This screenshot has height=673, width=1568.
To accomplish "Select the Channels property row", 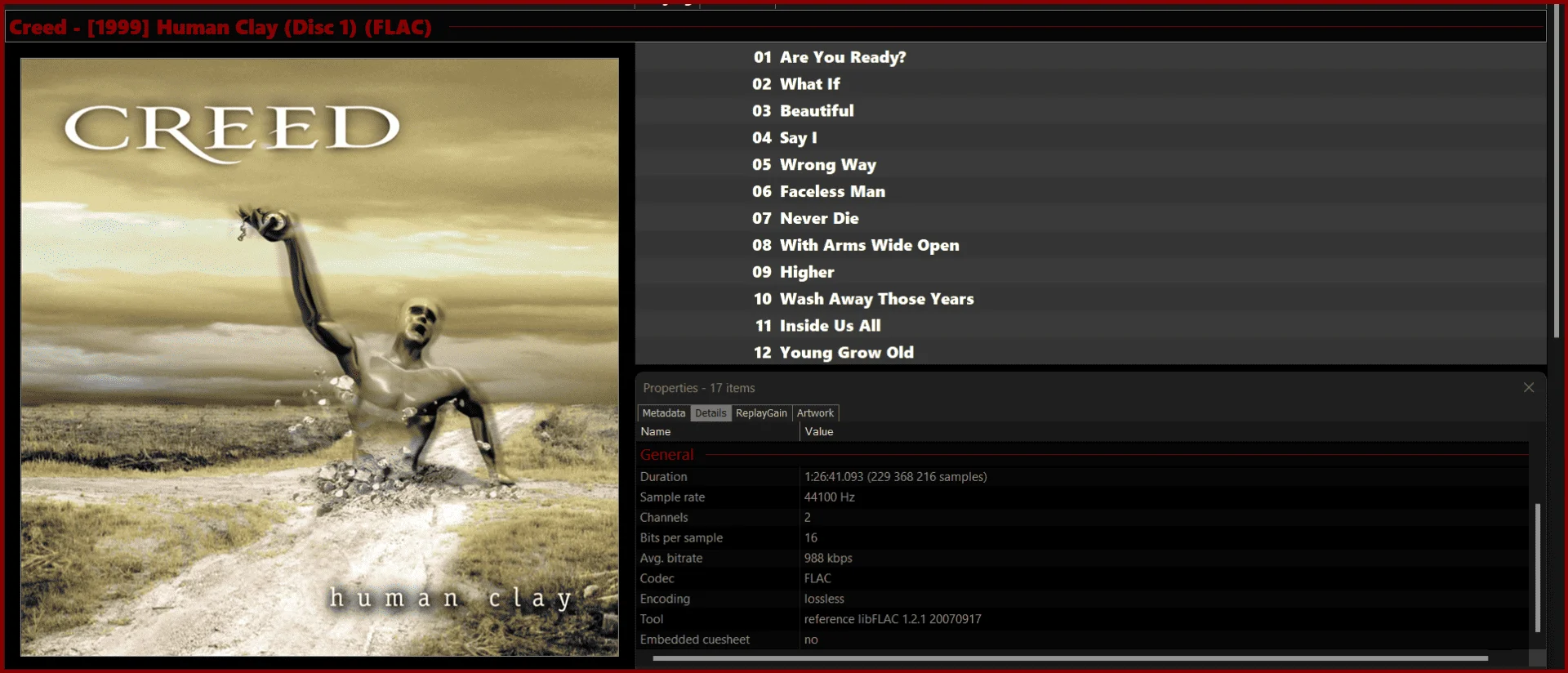I will 1083,518.
